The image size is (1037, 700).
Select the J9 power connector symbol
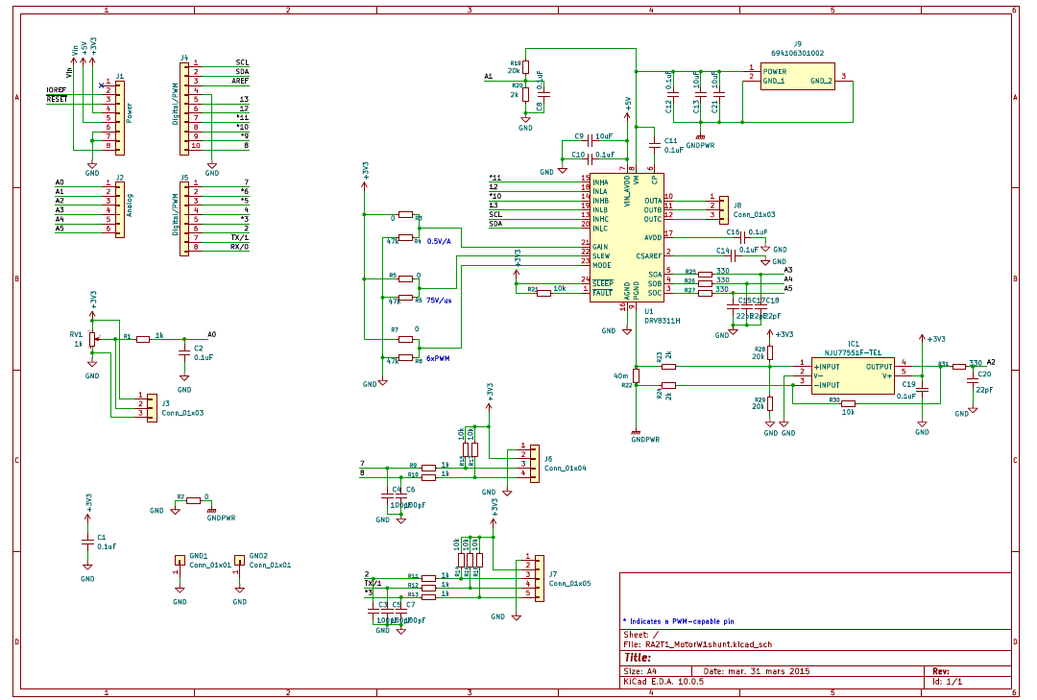797,77
